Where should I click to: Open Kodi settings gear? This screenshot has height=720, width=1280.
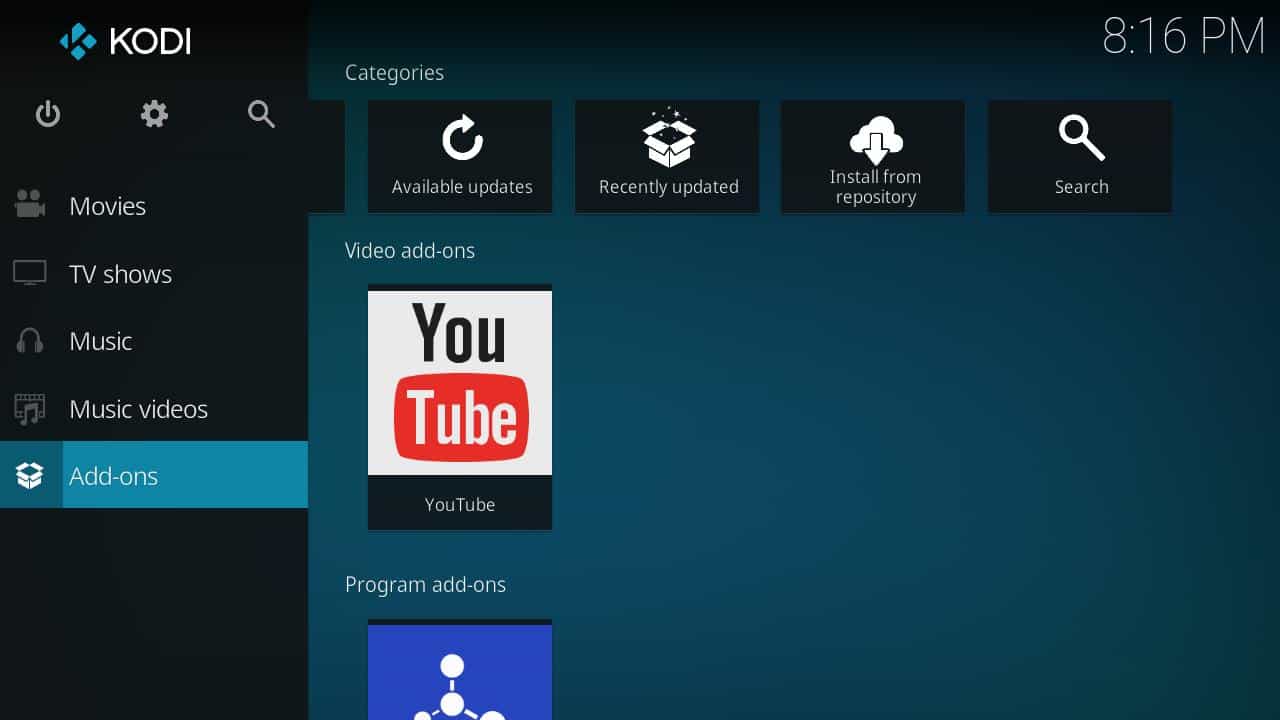[154, 114]
